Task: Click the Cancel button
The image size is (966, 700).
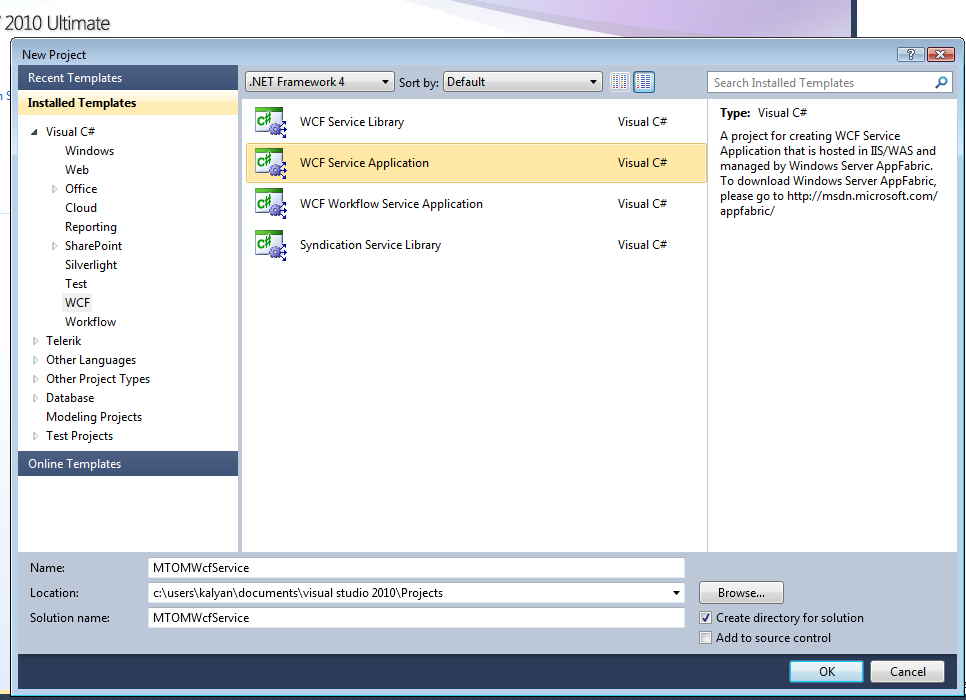Action: [907, 672]
